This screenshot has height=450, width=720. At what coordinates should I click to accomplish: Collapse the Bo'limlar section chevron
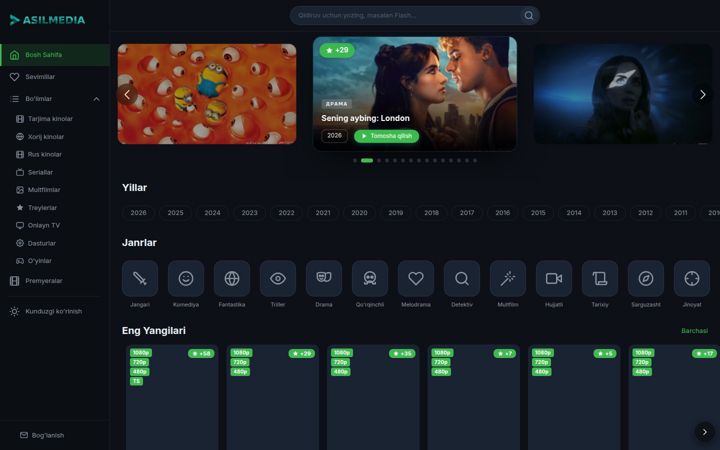[96, 99]
